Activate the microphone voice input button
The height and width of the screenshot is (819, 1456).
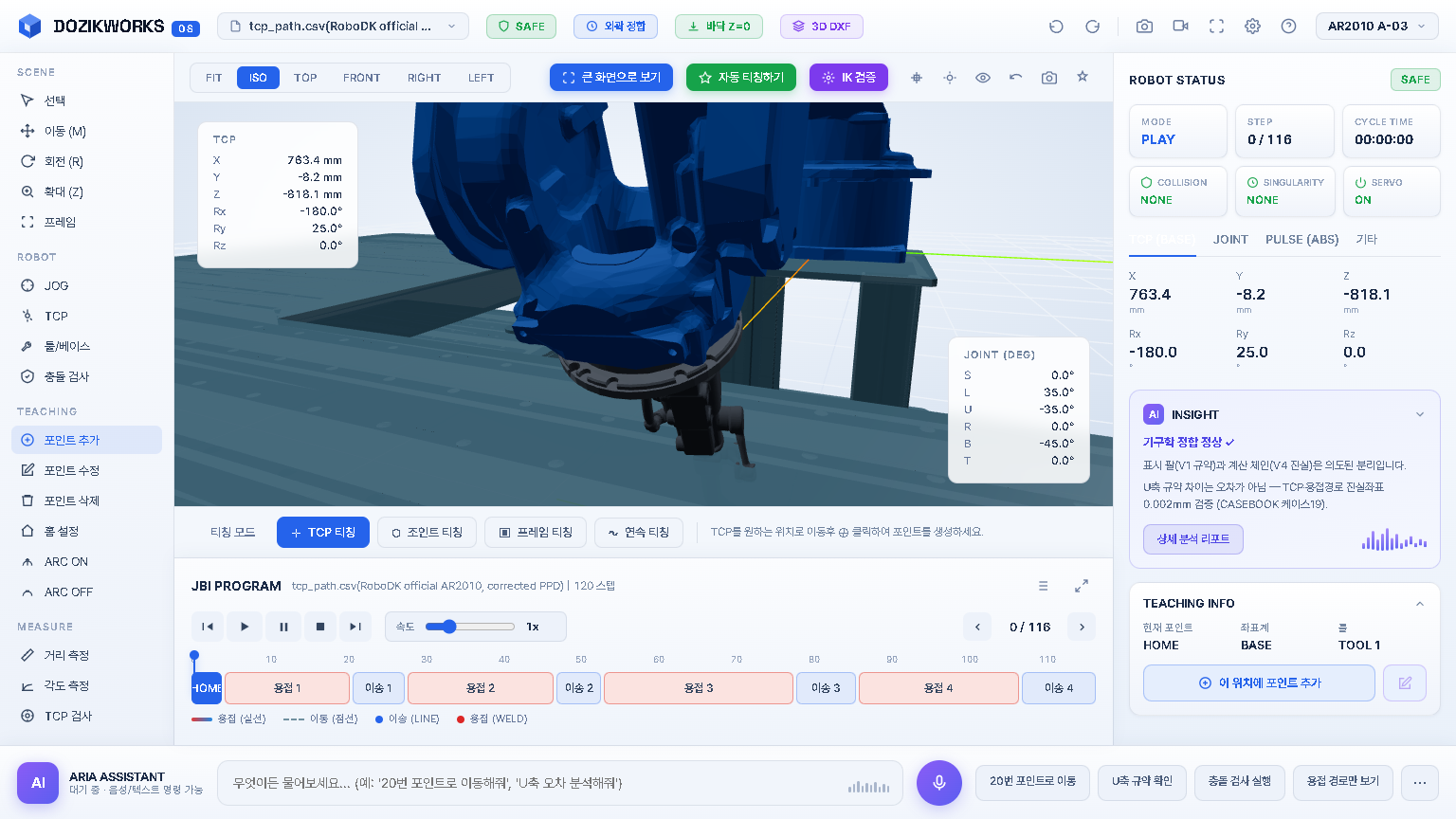pyautogui.click(x=939, y=783)
